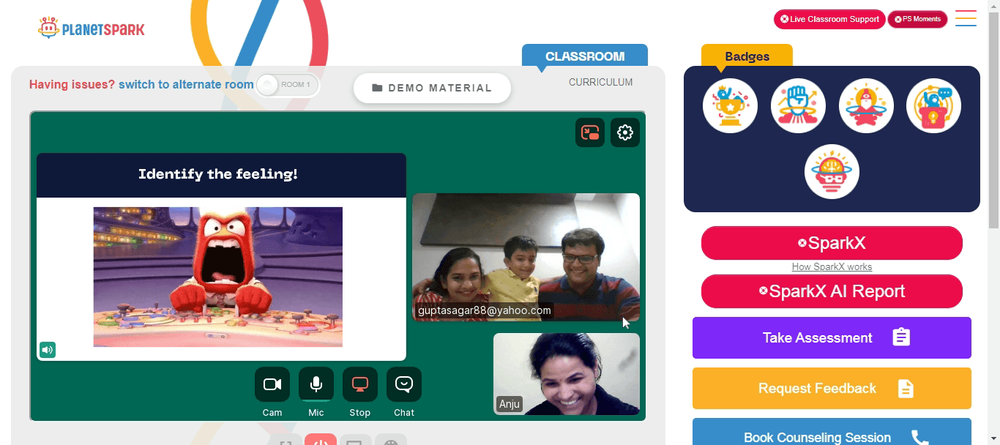Click the brain lightbulb badge

coord(832,171)
